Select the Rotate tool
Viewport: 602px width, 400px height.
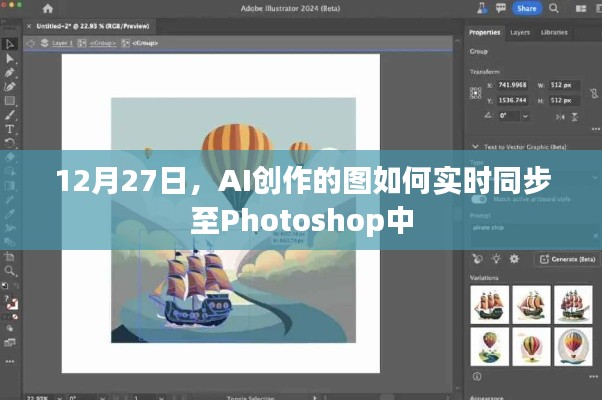(10, 143)
